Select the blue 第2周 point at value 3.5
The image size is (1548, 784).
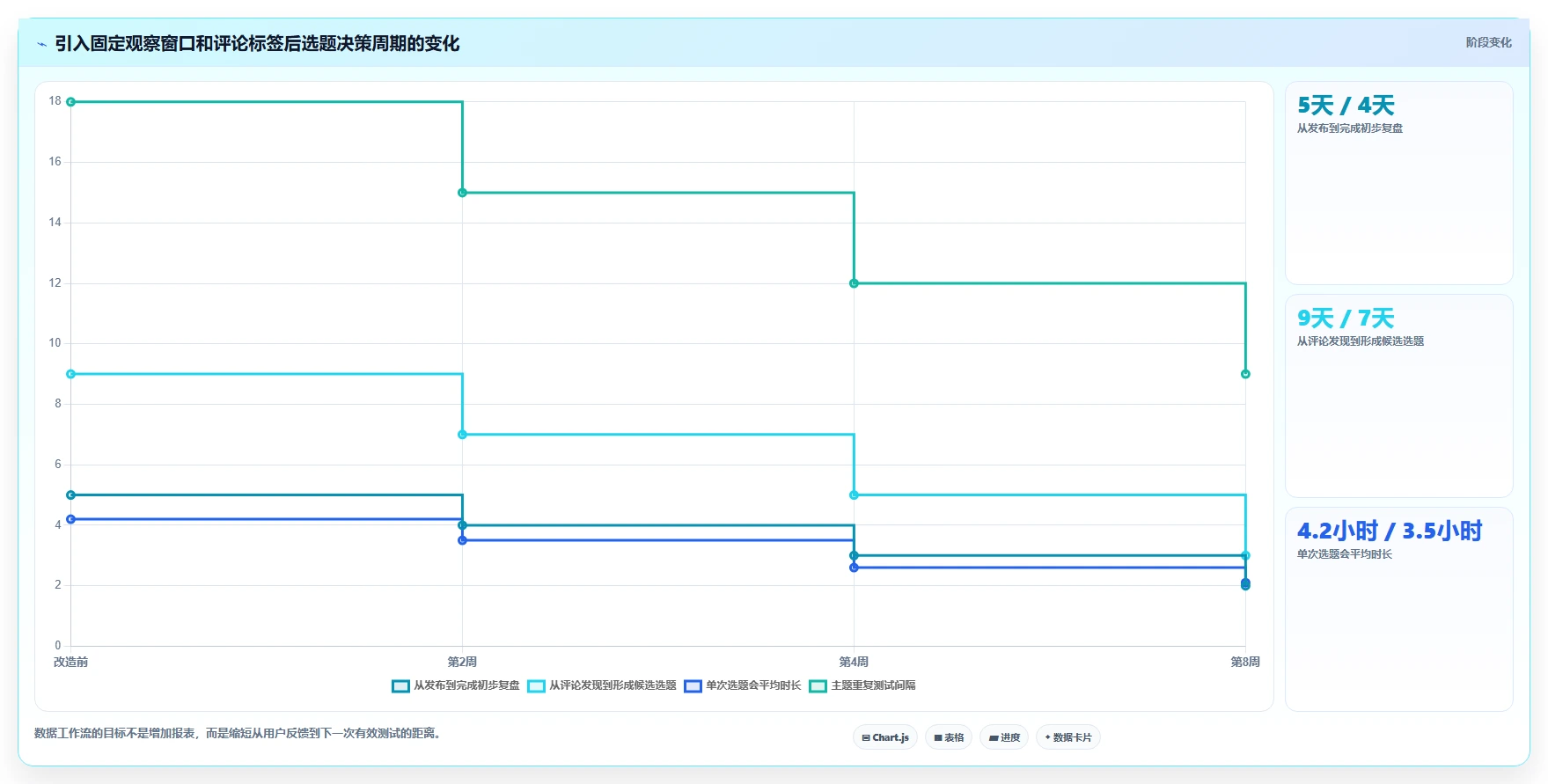click(462, 540)
